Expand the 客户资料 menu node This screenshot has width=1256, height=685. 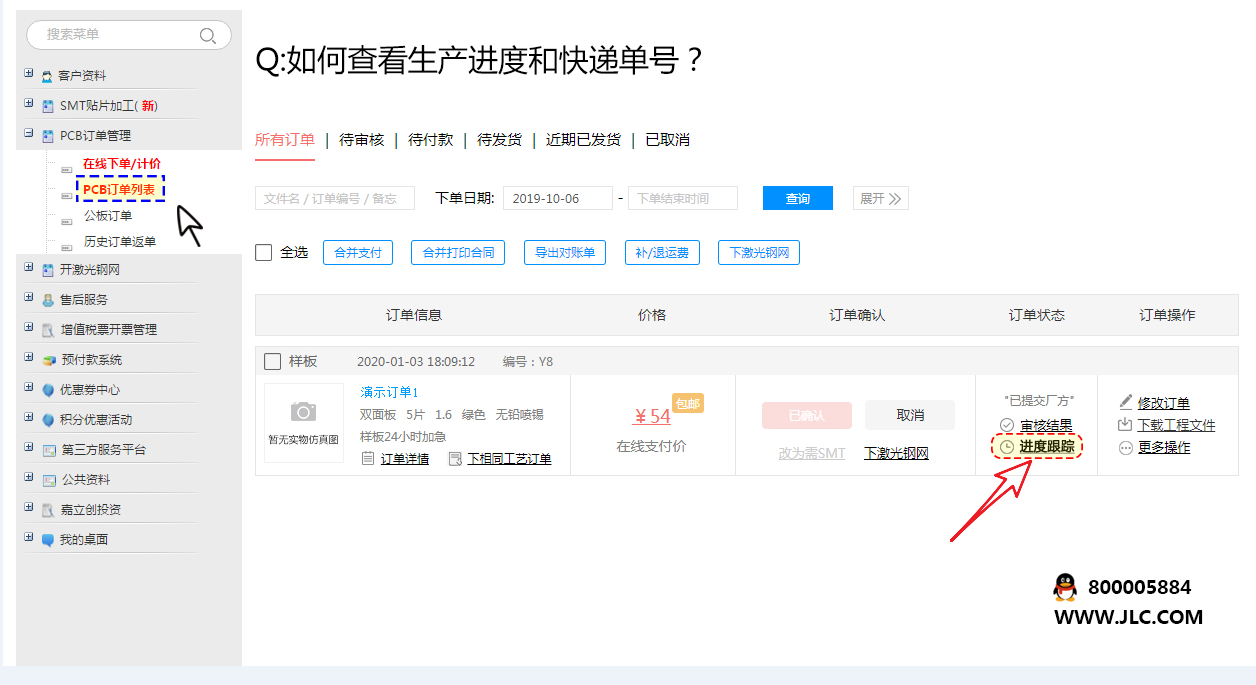pos(29,74)
